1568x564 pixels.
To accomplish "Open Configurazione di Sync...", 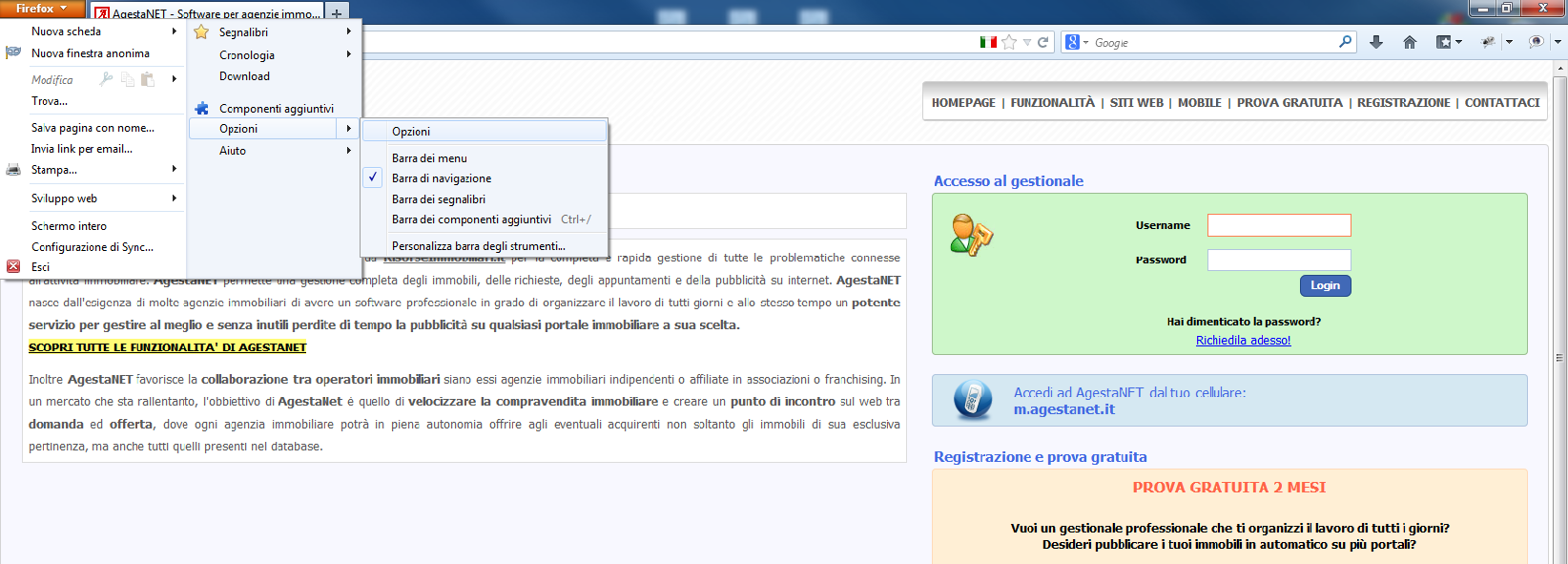I will pos(93,246).
